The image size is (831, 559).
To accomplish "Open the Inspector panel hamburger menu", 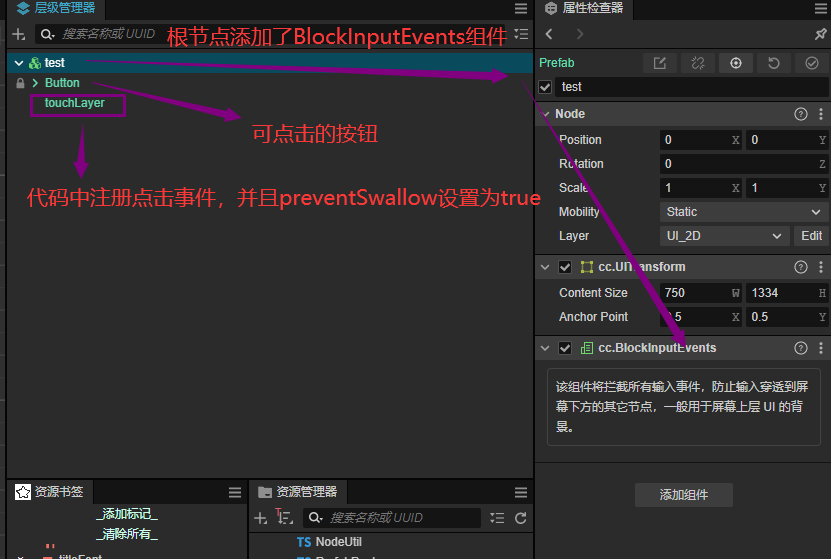I will tap(820, 8).
